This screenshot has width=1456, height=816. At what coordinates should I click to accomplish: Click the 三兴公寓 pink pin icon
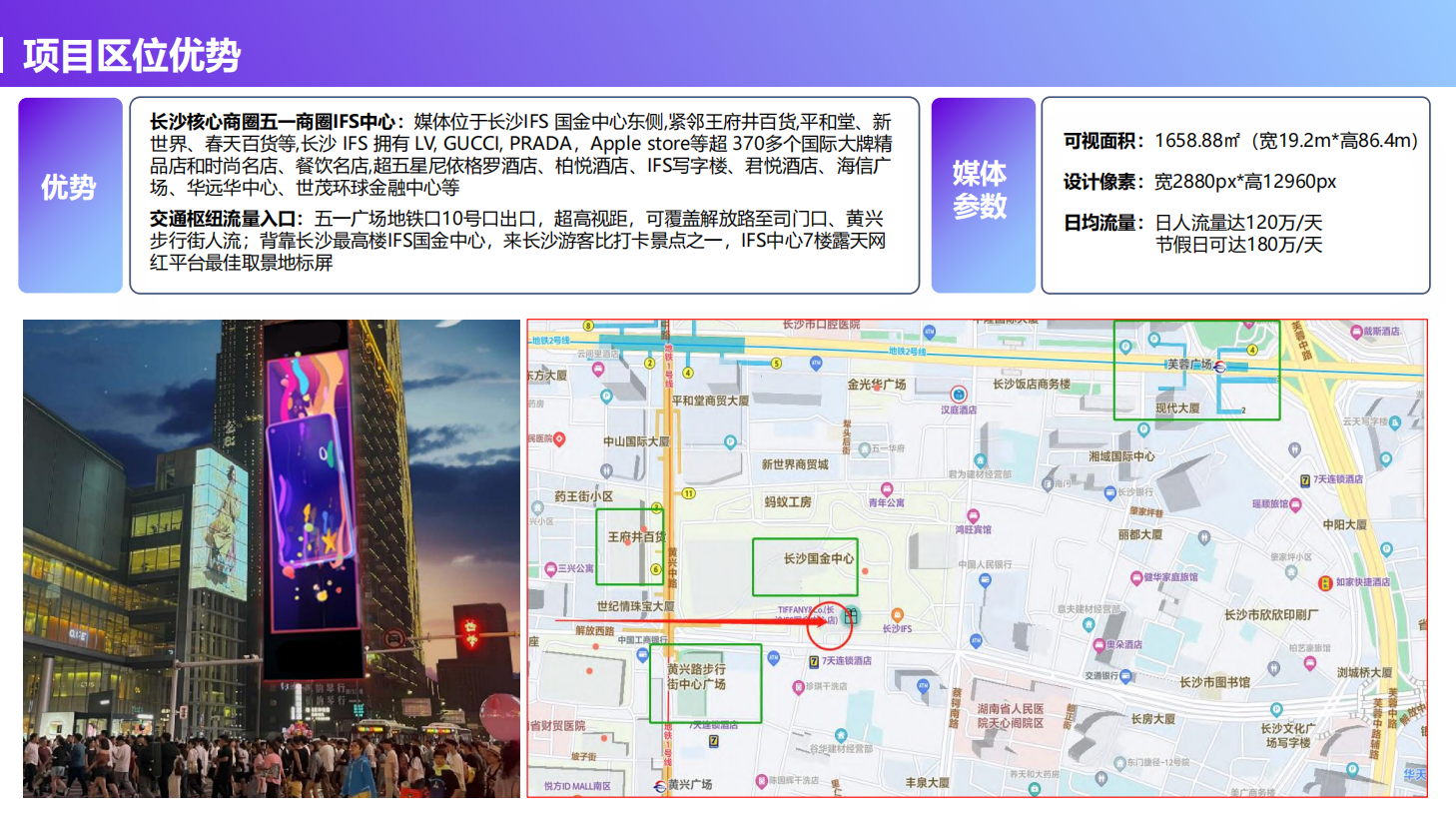550,569
